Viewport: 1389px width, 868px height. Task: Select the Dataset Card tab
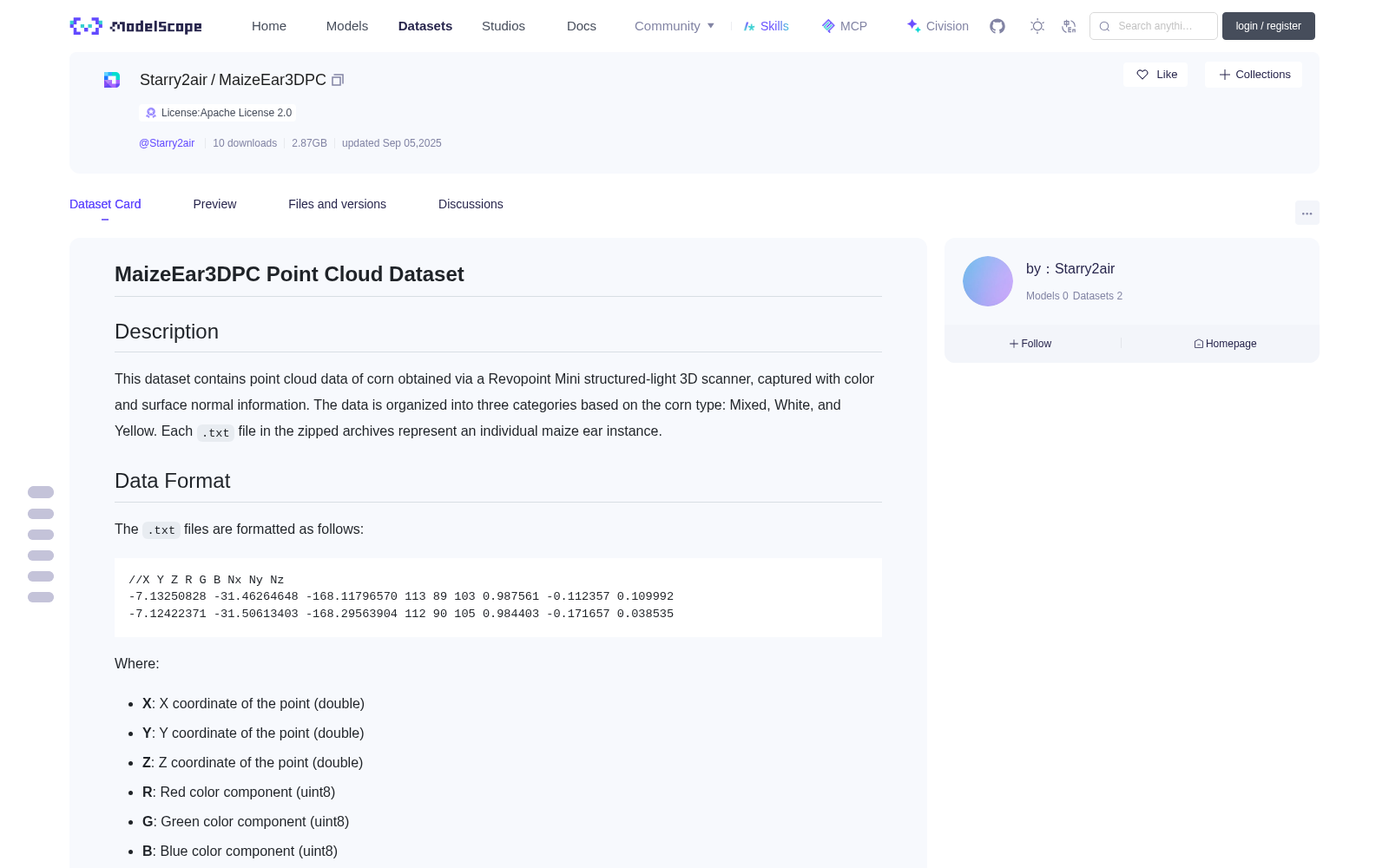105,204
